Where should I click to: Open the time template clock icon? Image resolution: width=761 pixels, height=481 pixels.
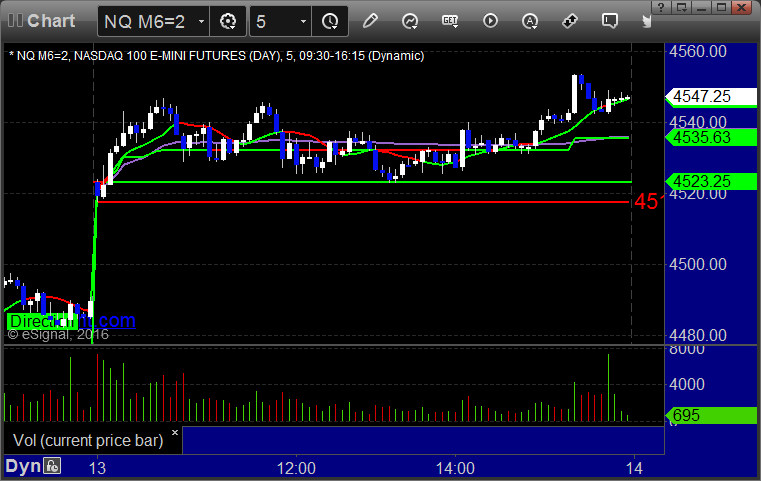(x=330, y=21)
